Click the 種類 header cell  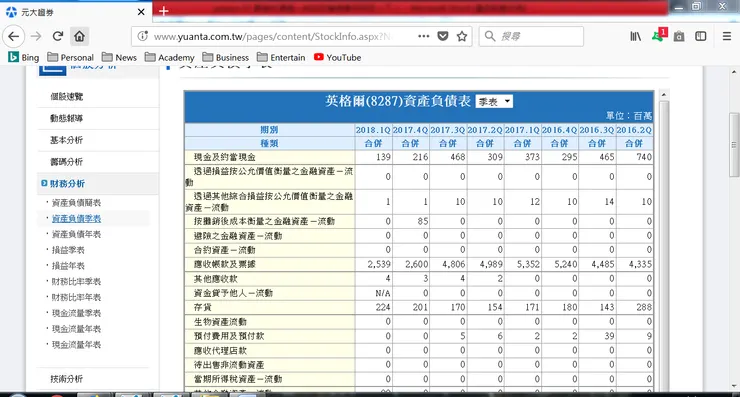coord(269,143)
